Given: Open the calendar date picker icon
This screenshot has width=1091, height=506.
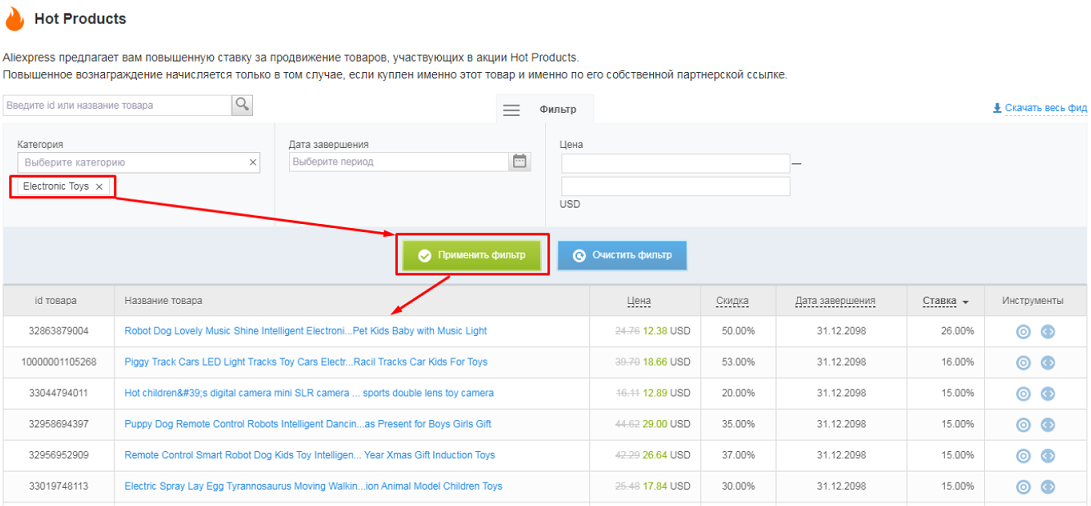Looking at the screenshot, I should pos(520,161).
